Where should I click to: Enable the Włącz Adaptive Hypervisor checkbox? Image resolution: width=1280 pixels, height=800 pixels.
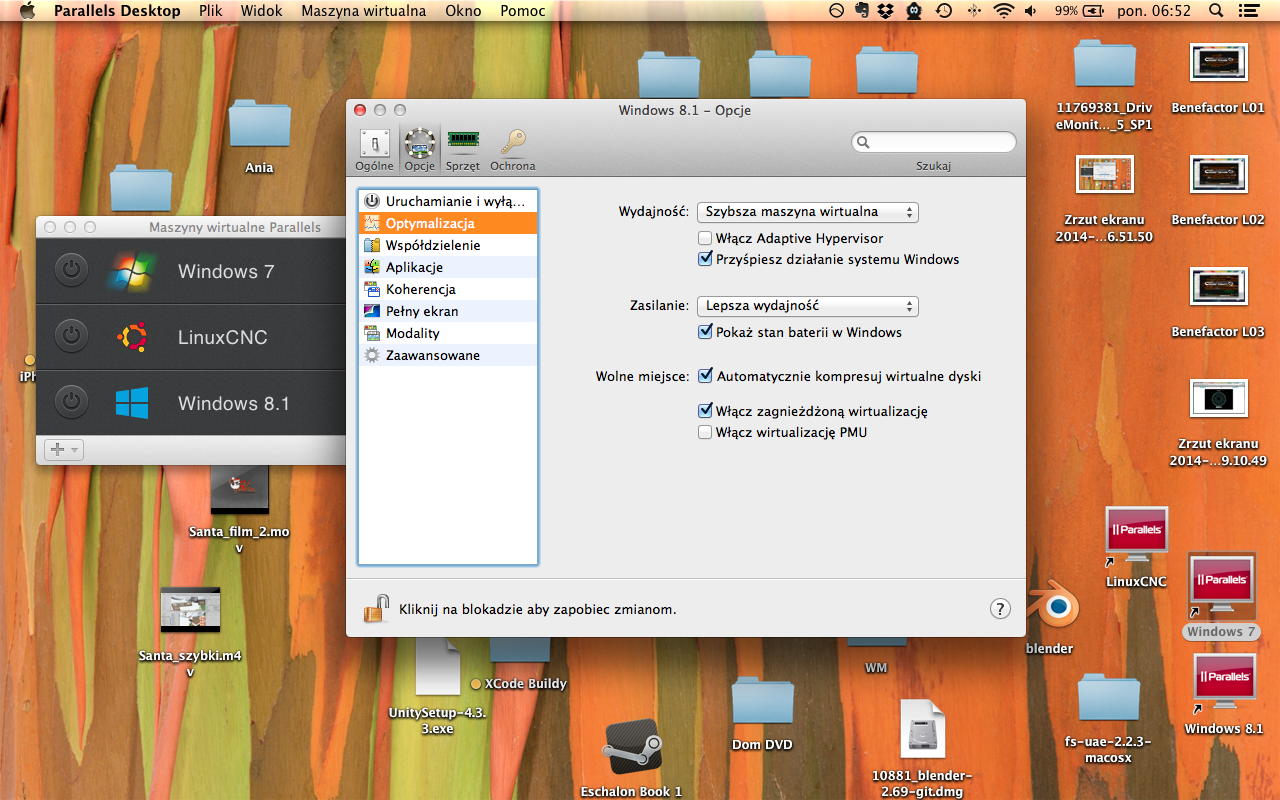(705, 238)
